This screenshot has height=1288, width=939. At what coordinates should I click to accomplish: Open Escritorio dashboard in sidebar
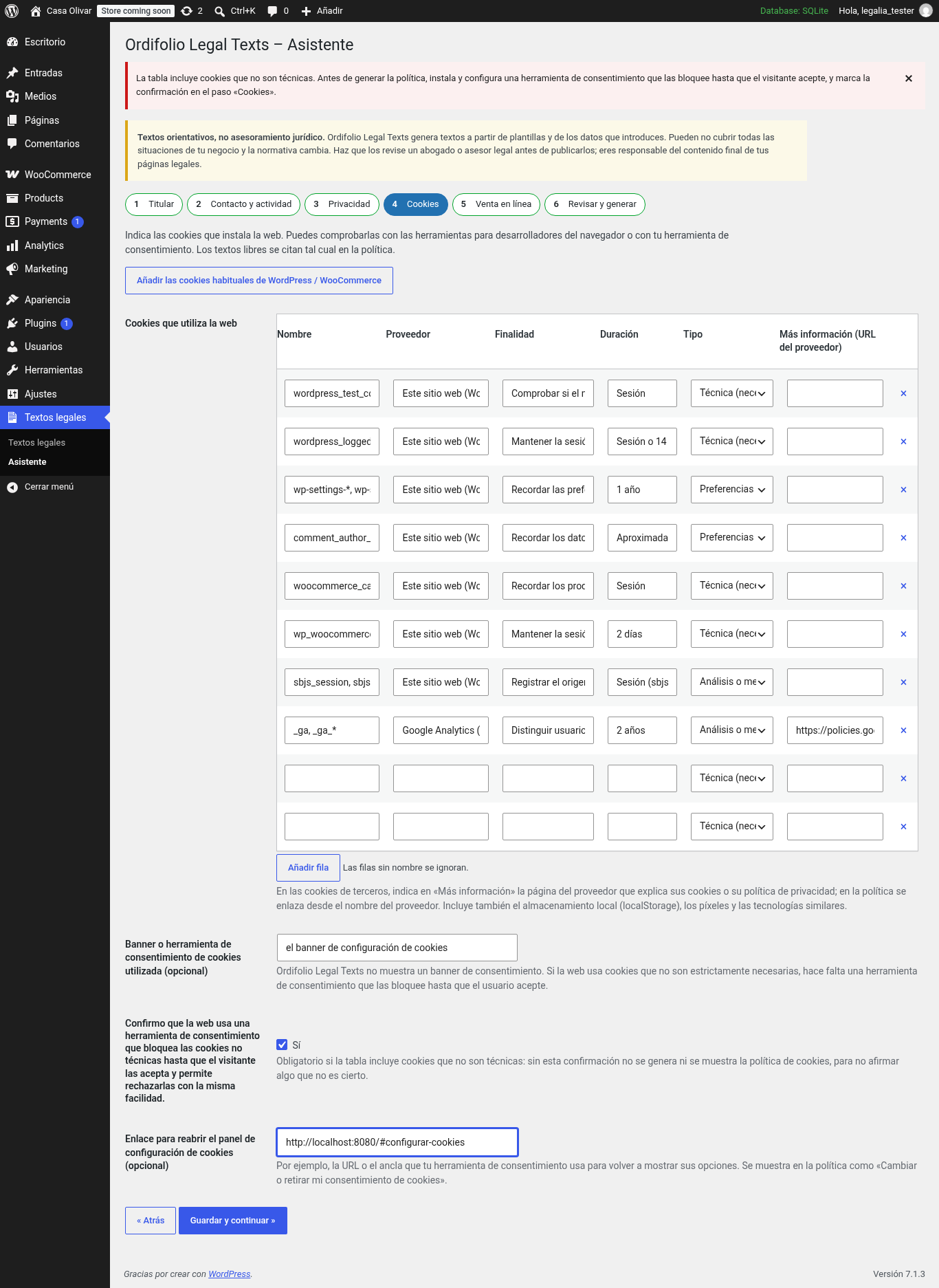tap(55, 42)
